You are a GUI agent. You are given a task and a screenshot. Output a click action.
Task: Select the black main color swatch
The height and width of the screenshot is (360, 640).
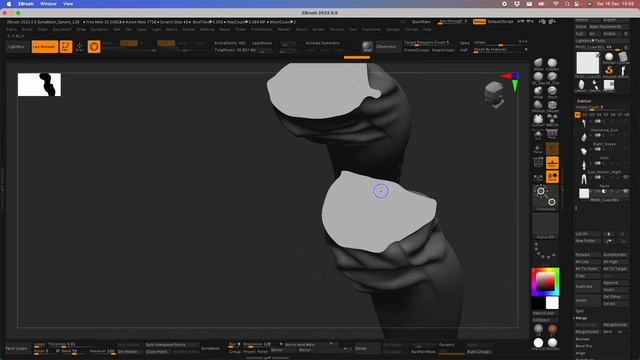point(538,303)
